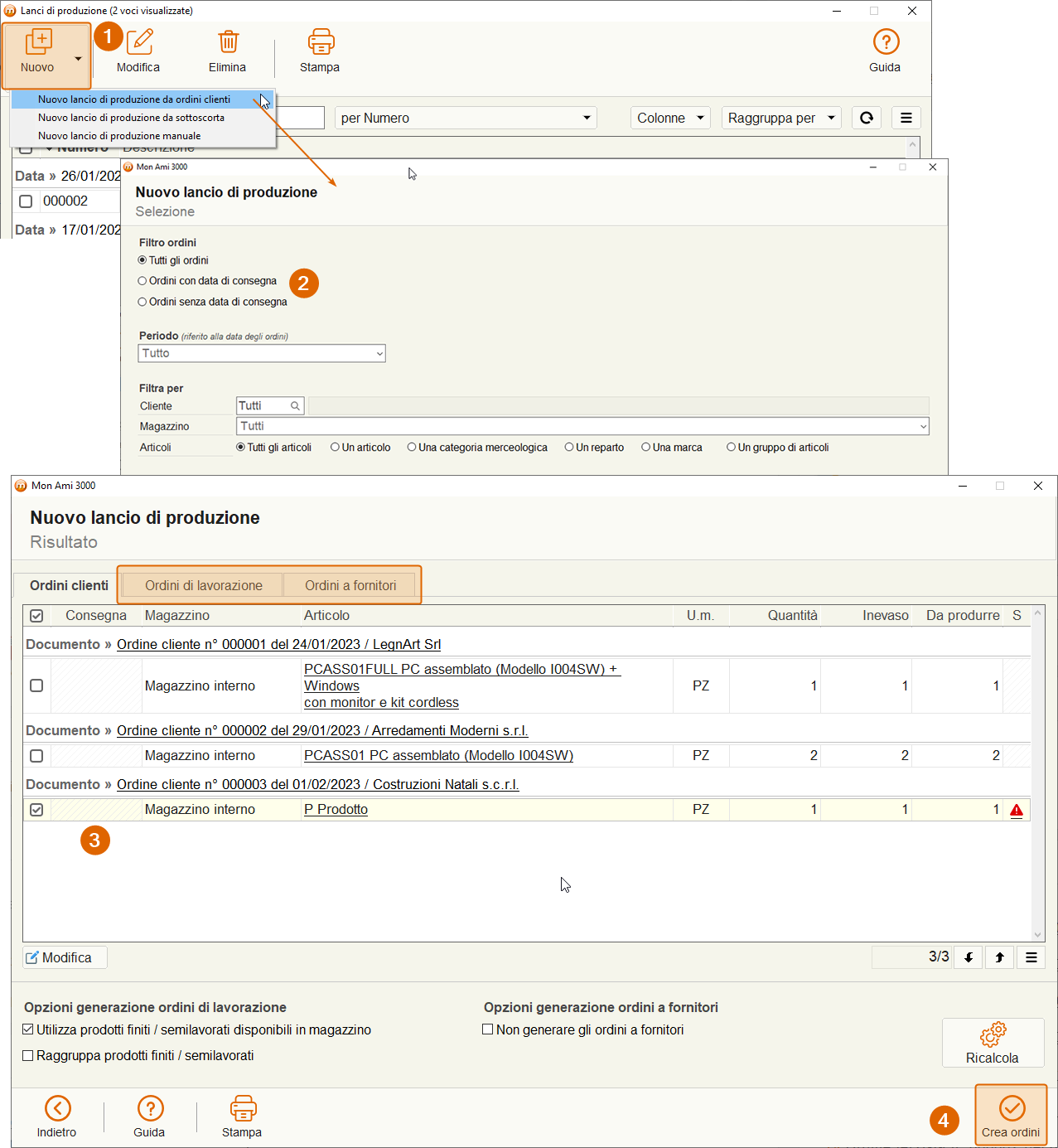
Task: Tick the checkbox for PCASS01FULL row
Action: (x=36, y=685)
